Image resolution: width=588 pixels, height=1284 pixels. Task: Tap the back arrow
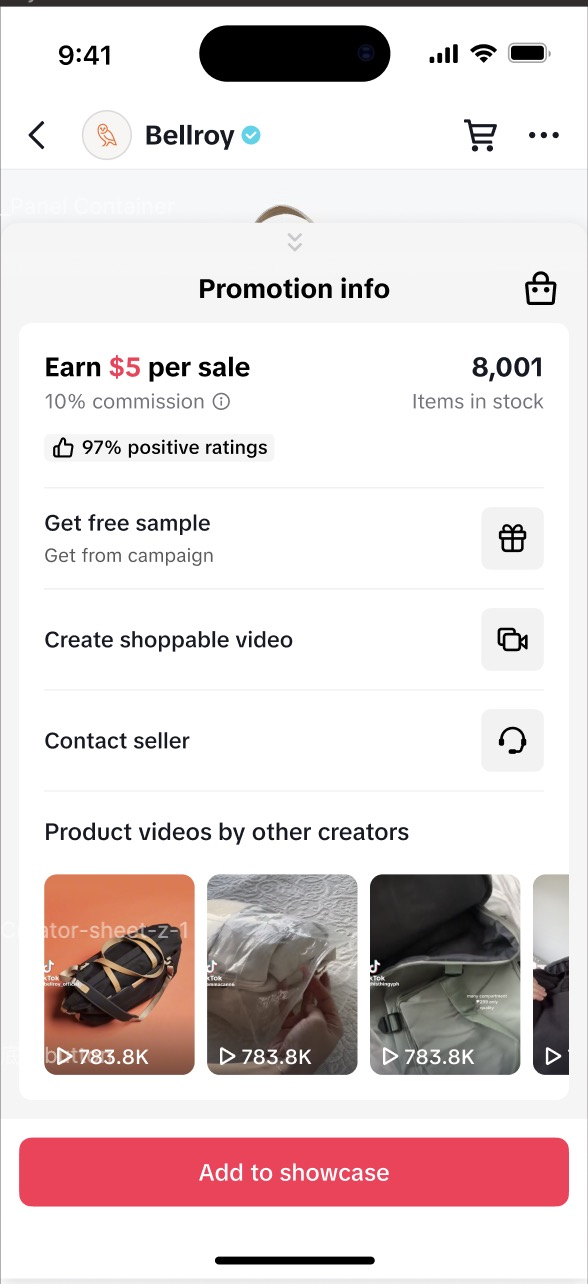[37, 135]
